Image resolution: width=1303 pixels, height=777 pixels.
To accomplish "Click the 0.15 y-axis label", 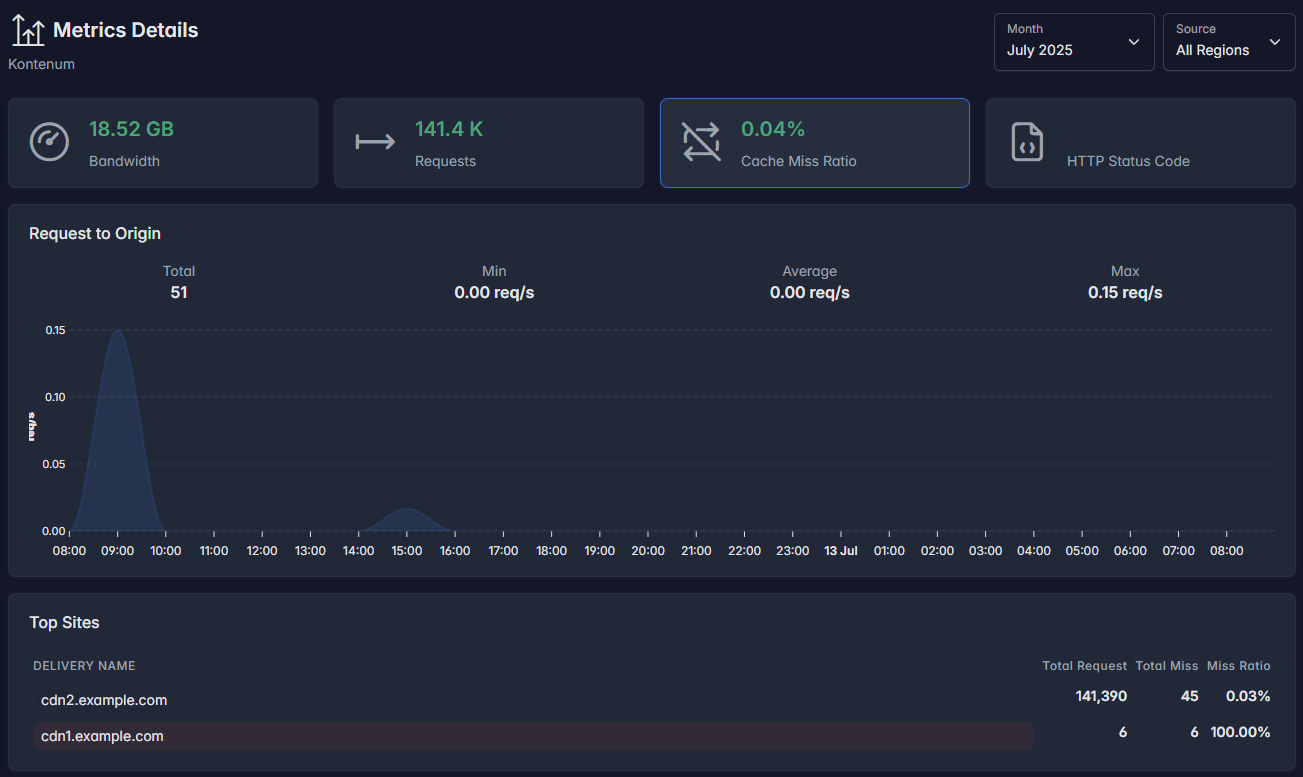I will (55, 330).
